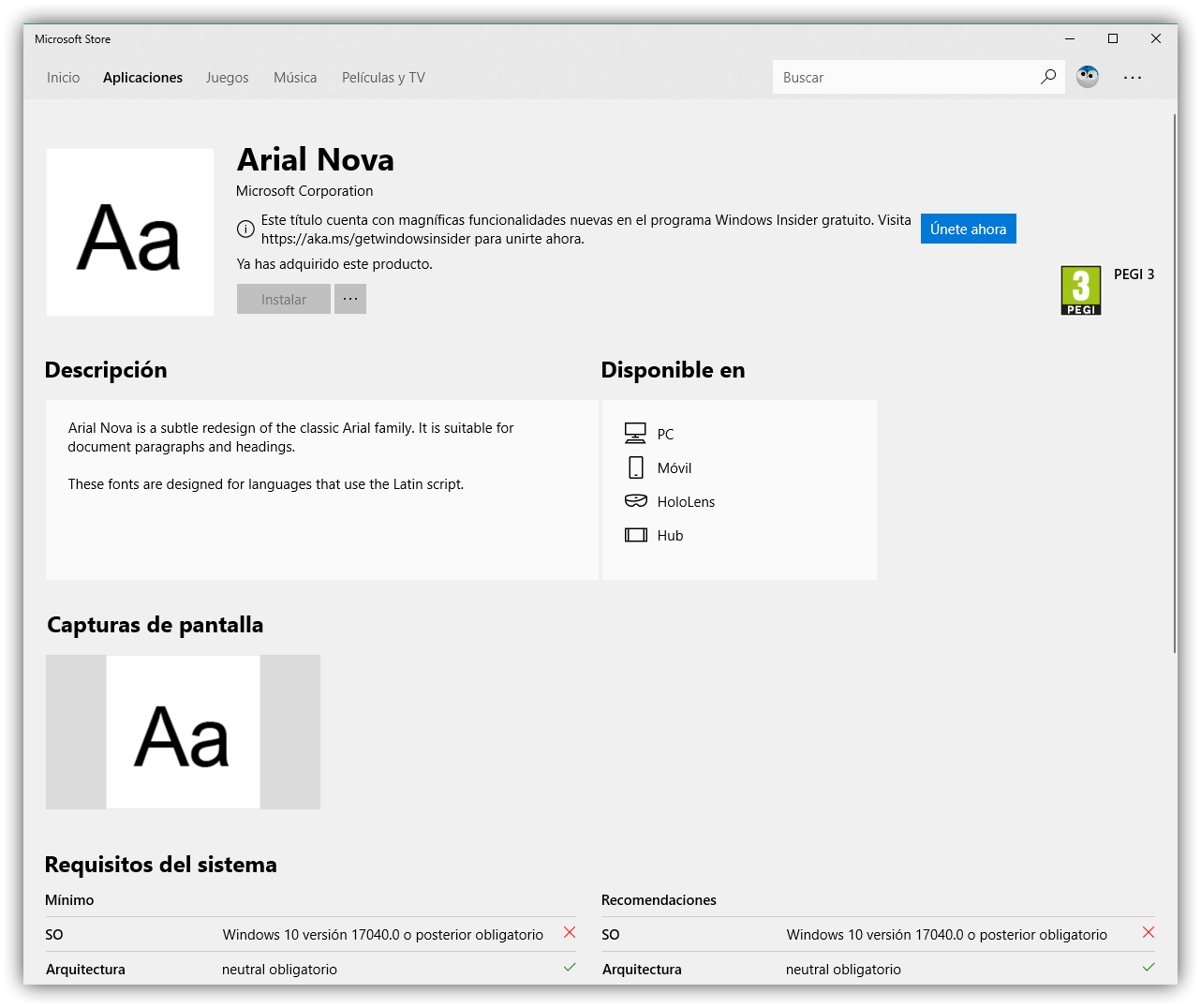Click the PEGI 3 rating badge
This screenshot has width=1201, height=1008.
pyautogui.click(x=1081, y=290)
